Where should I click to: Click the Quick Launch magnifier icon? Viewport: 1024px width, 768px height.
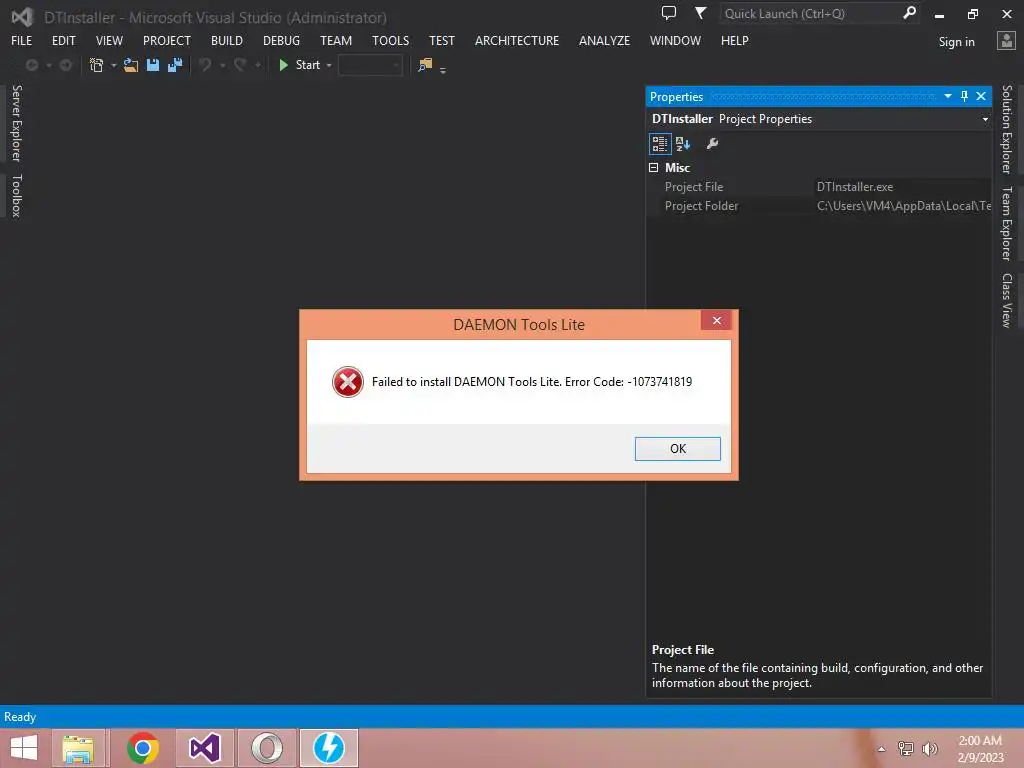pos(909,13)
